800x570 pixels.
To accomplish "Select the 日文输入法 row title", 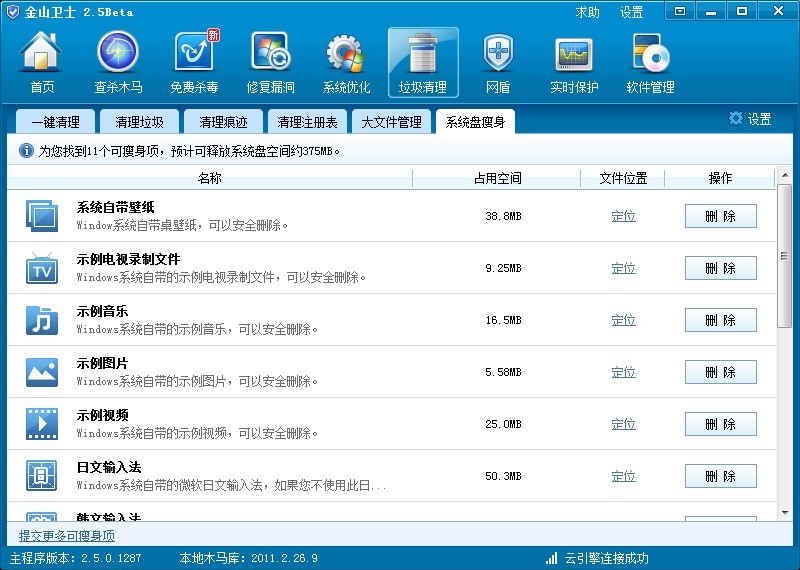I will pyautogui.click(x=109, y=467).
